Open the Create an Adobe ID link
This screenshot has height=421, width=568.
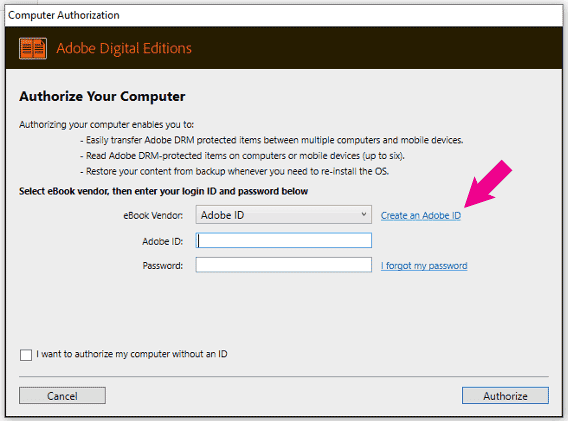pyautogui.click(x=421, y=216)
